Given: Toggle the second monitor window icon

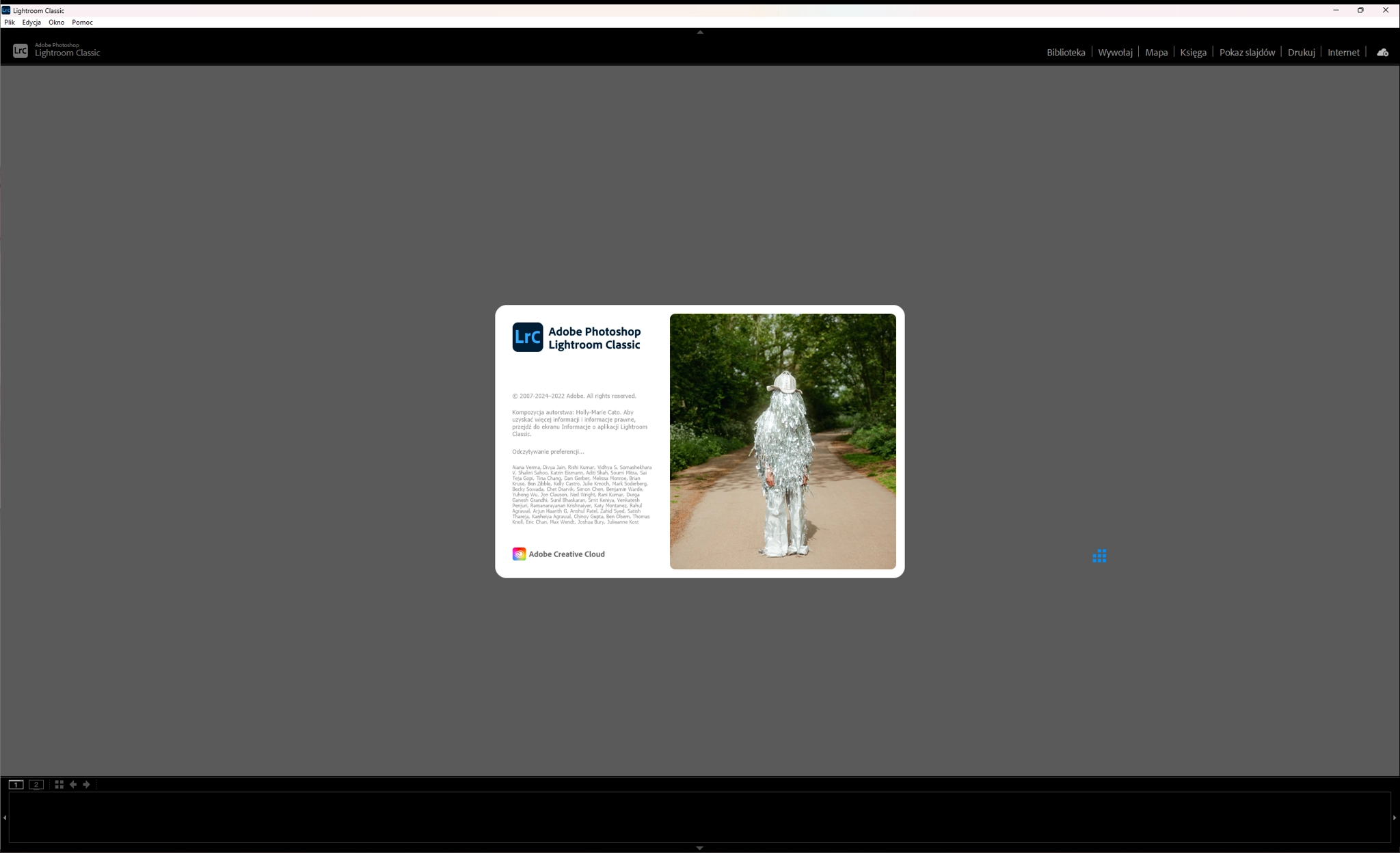Looking at the screenshot, I should coord(36,785).
